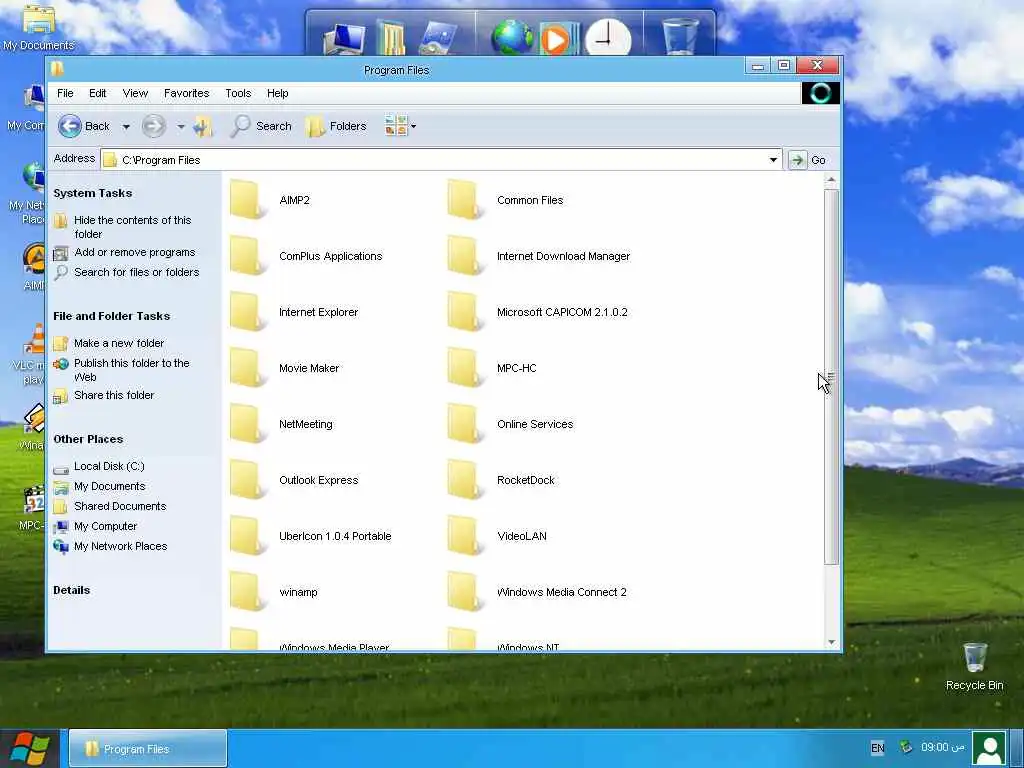
Task: Collapse the System Tasks section header
Action: coord(93,193)
